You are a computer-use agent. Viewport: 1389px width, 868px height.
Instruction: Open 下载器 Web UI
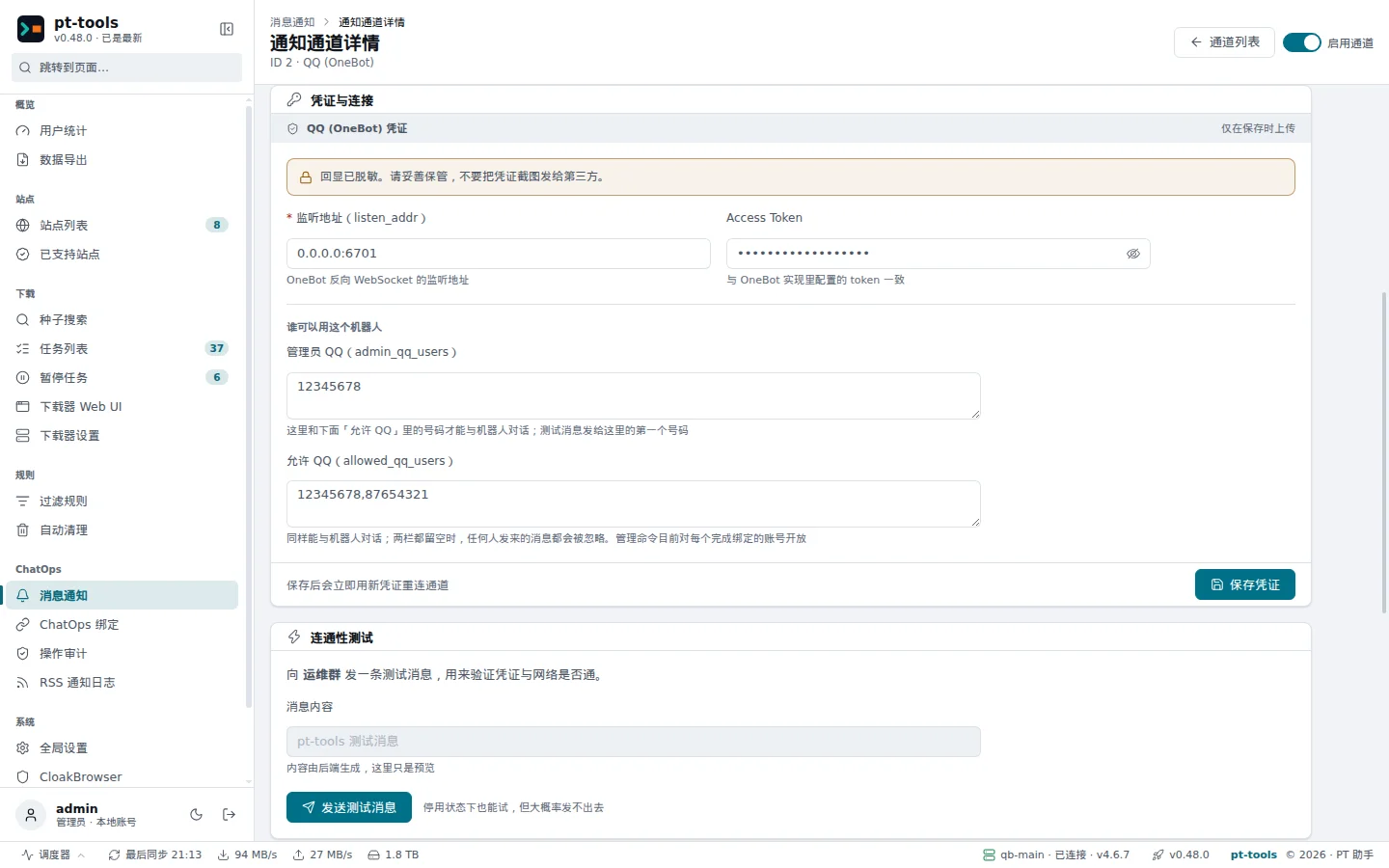point(122,407)
